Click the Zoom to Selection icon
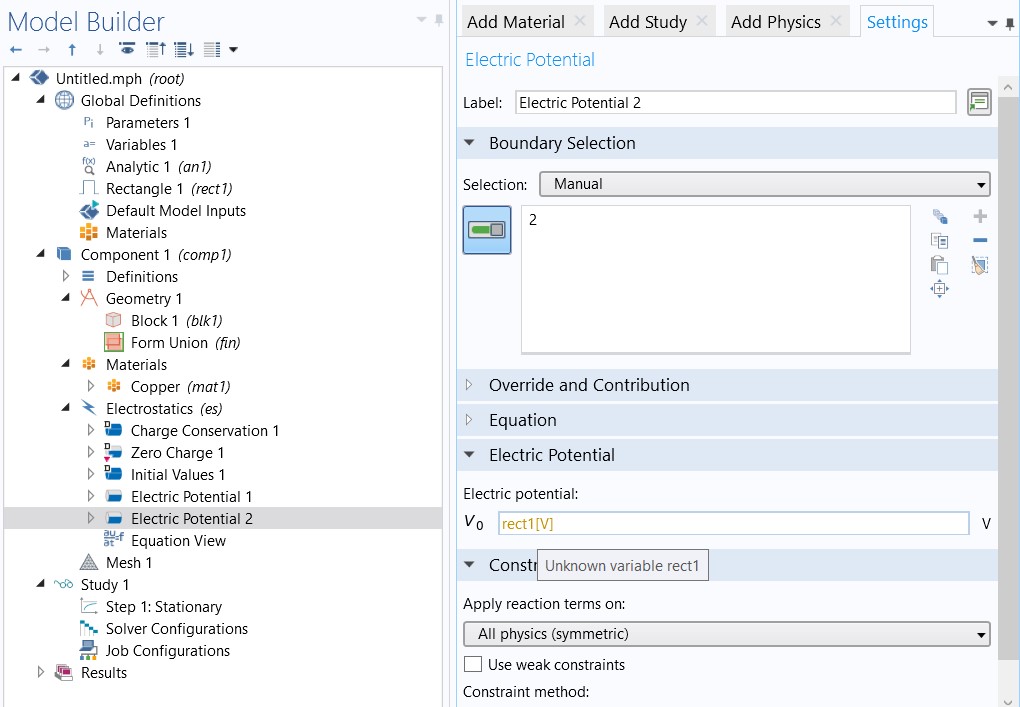This screenshot has width=1020, height=707. (x=939, y=289)
